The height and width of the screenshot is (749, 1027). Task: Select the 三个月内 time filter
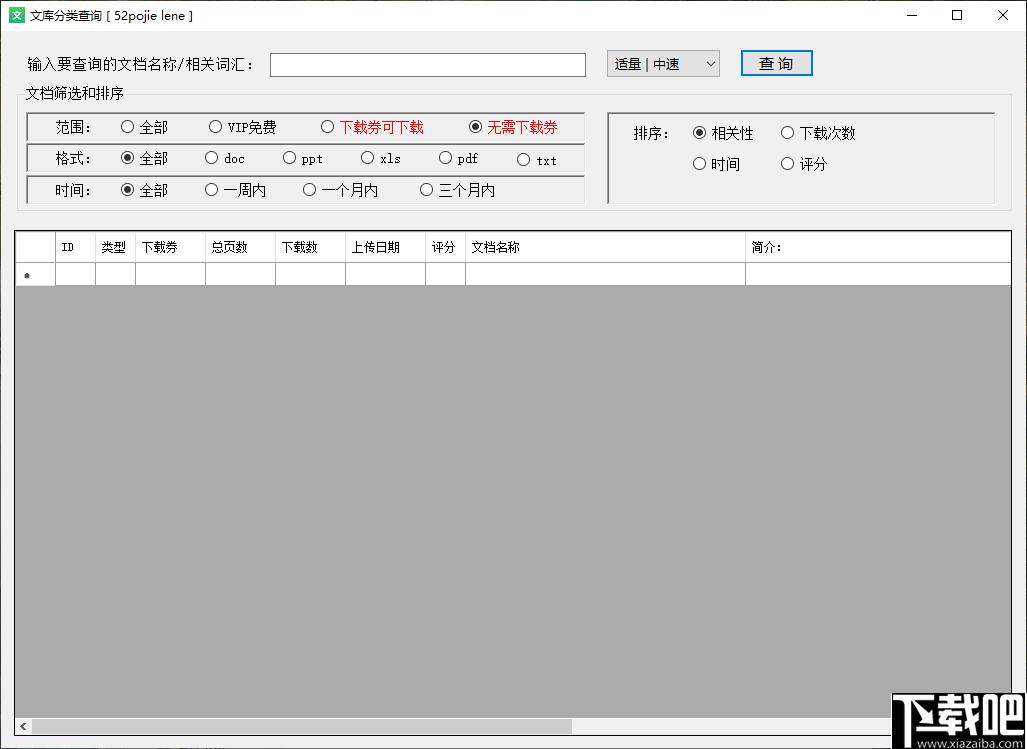[457, 191]
